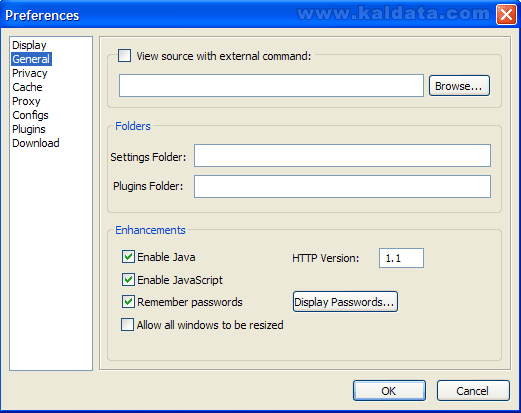
Task: Uncheck the Enable Java checkbox
Action: pos(128,257)
